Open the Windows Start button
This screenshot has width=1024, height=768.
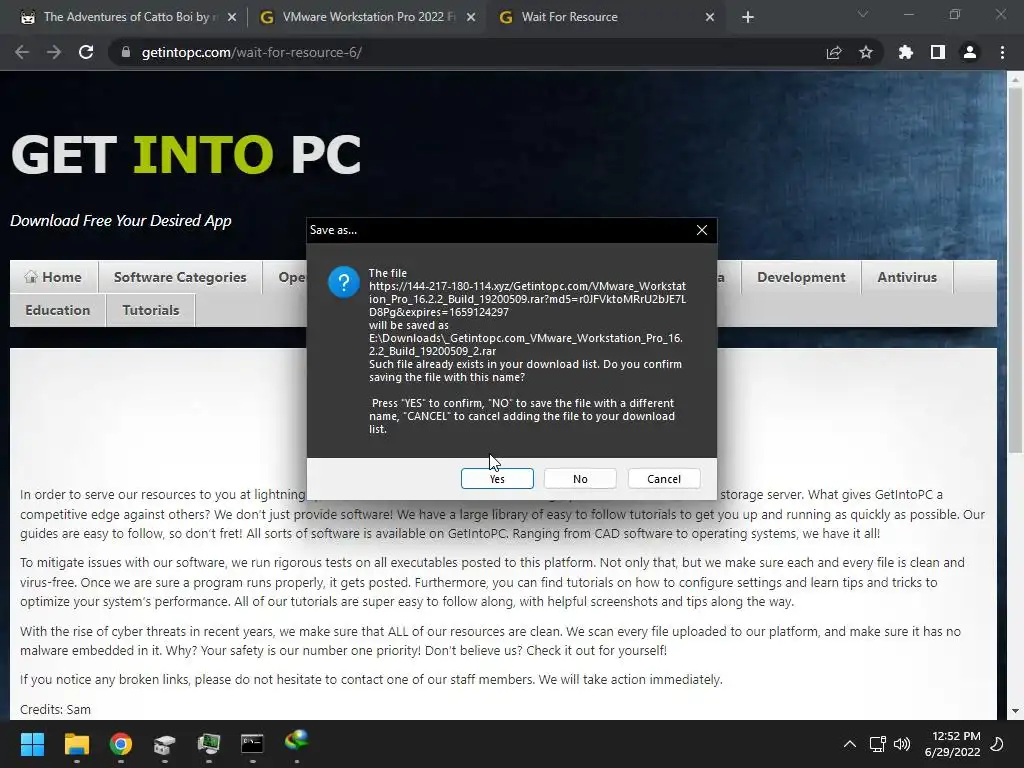click(x=32, y=744)
